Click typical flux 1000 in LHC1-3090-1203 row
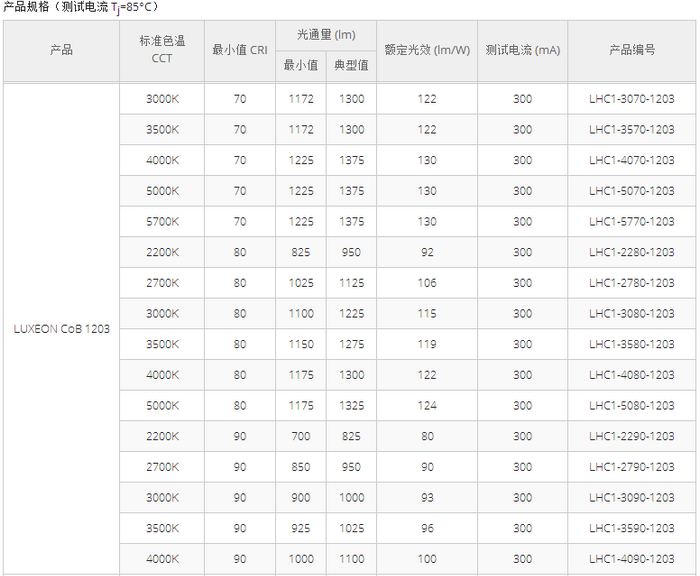This screenshot has width=700, height=576. point(351,497)
